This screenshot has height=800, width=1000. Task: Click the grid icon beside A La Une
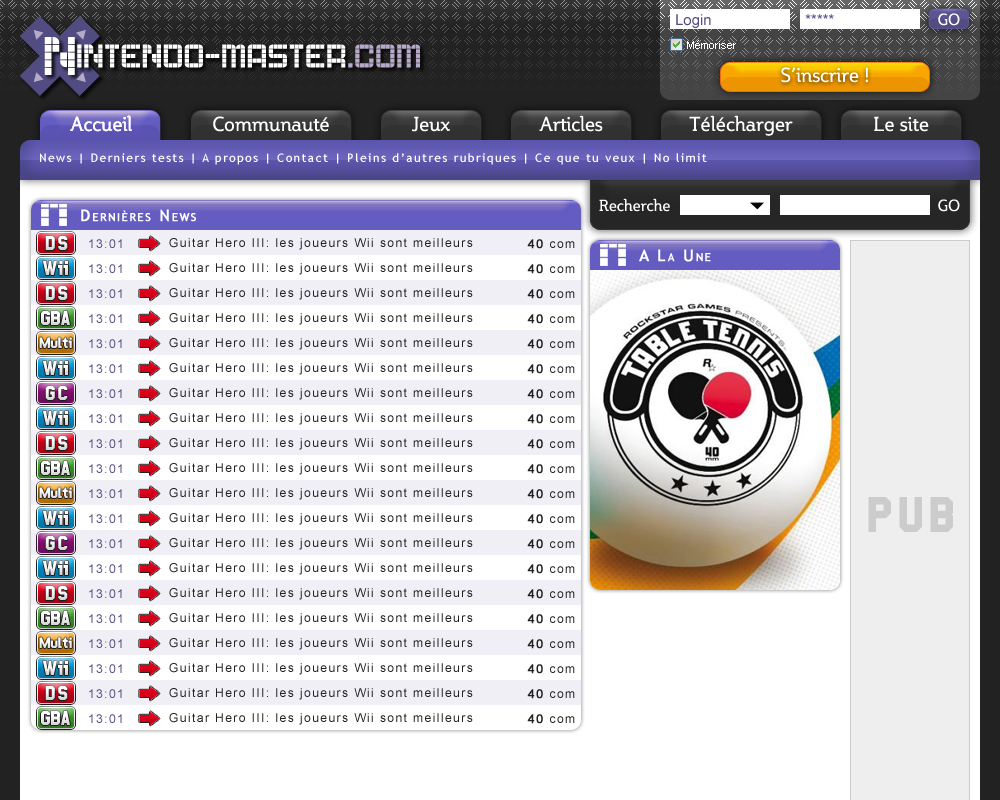pyautogui.click(x=614, y=255)
